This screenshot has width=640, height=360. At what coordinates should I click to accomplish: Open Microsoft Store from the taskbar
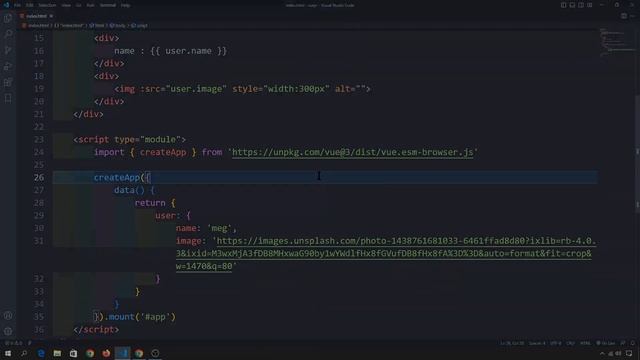pyautogui.click(x=73, y=353)
